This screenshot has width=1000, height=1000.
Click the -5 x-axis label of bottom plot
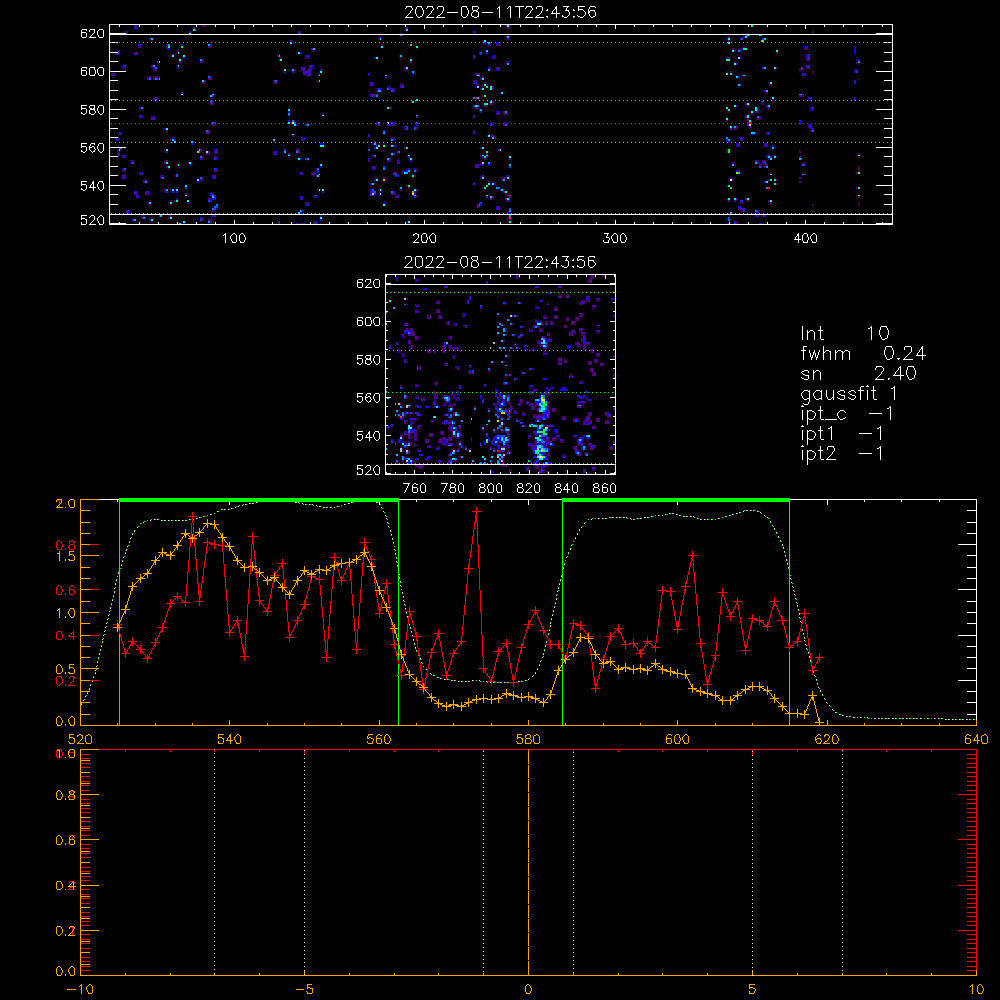(x=304, y=989)
